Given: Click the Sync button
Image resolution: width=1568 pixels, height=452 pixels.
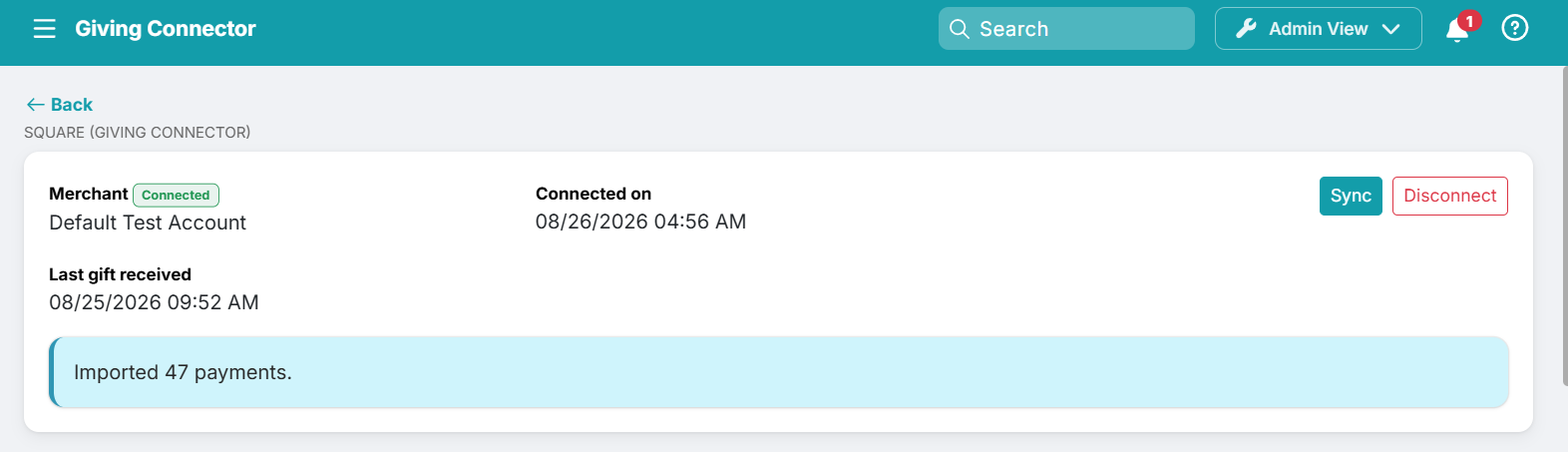Looking at the screenshot, I should click(1351, 196).
